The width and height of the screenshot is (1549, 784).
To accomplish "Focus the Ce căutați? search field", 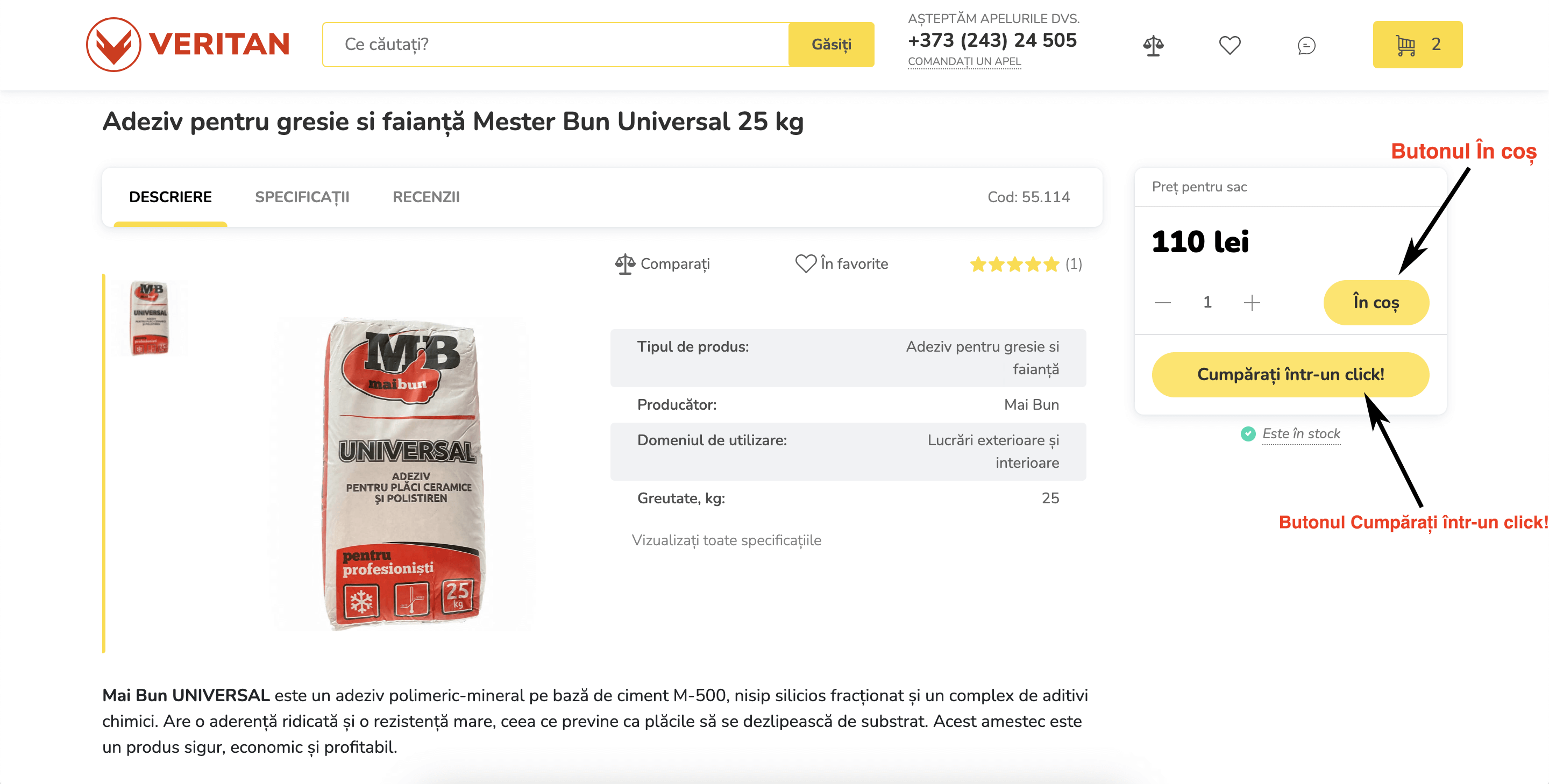I will click(556, 45).
